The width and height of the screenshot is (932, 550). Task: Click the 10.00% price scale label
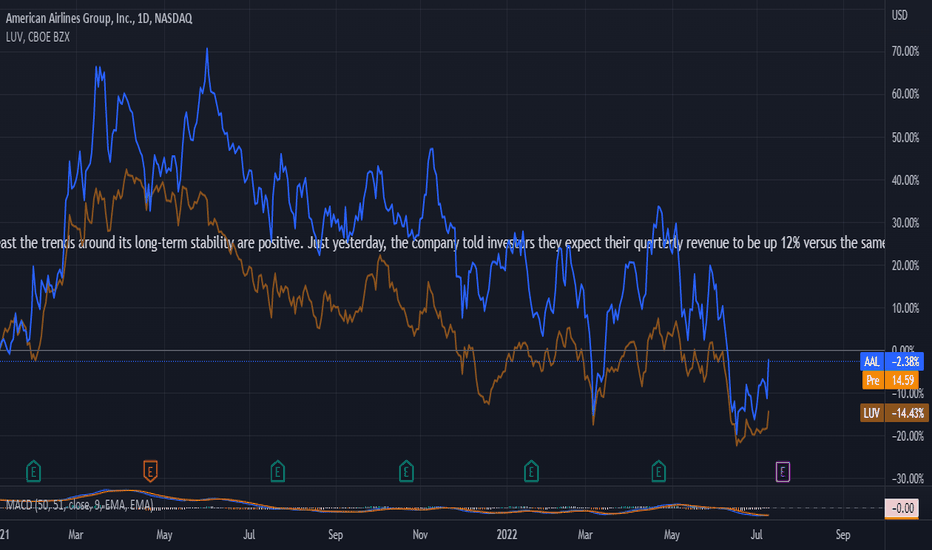coord(905,308)
